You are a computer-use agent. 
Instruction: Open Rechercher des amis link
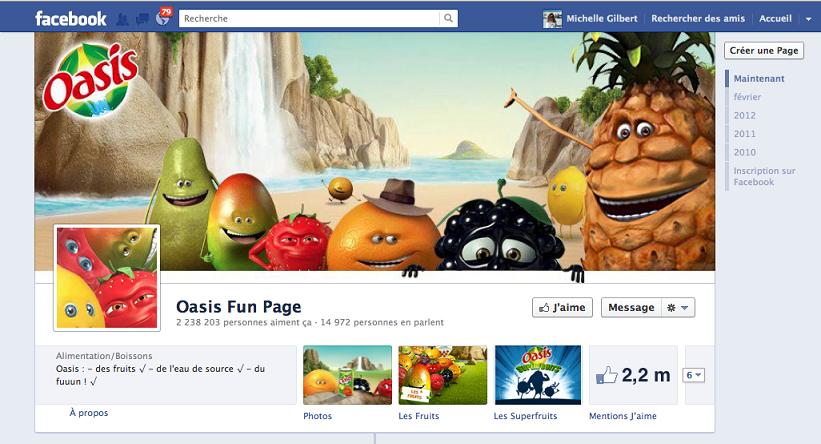698,18
